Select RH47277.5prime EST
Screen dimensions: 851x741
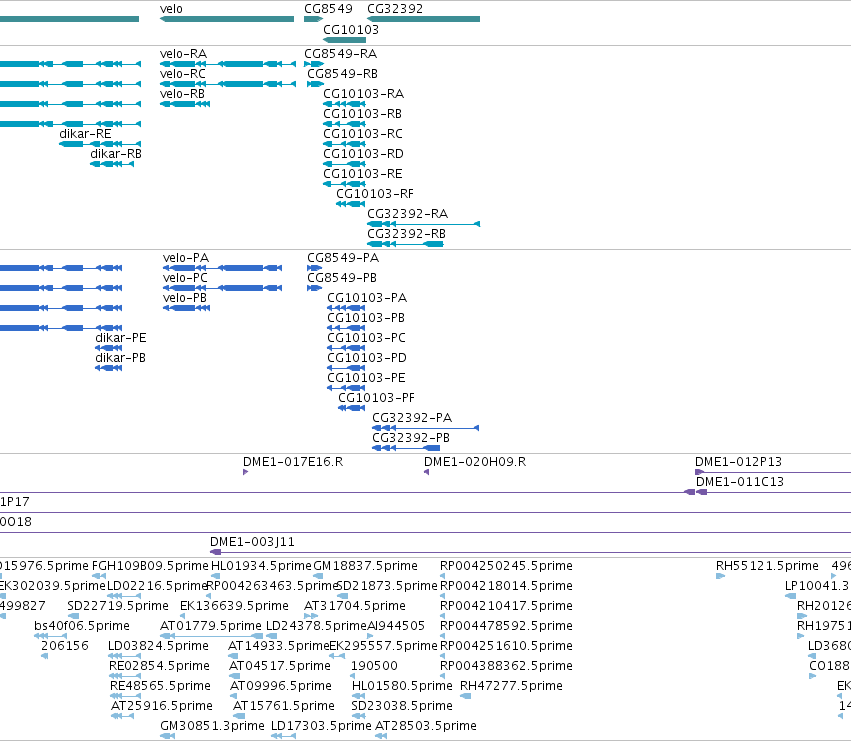point(511,687)
